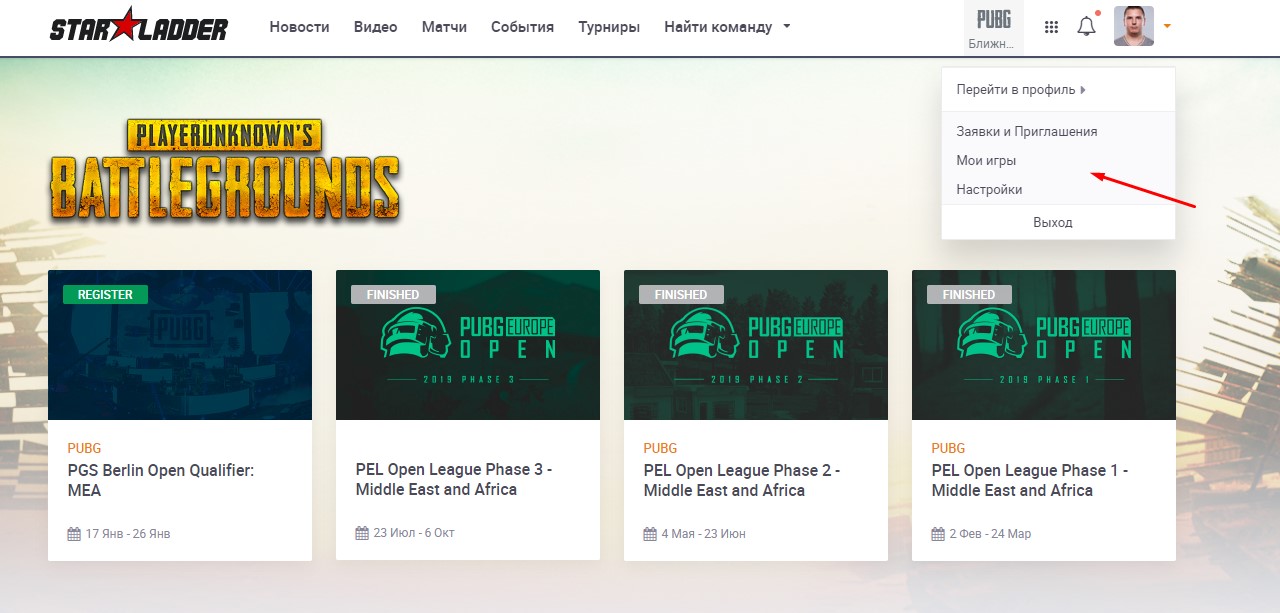The width and height of the screenshot is (1280, 613).
Task: Open the PEL Open League Phase 3 title
Action: click(x=454, y=480)
